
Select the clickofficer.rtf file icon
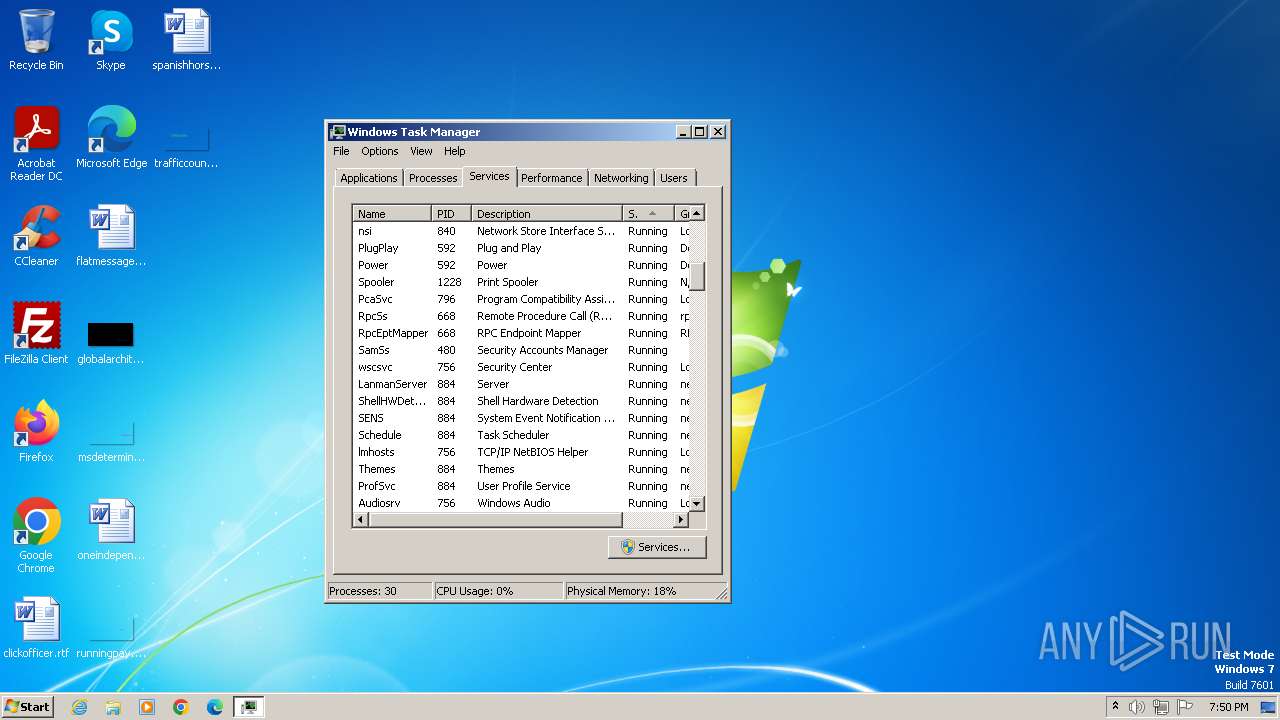[36, 628]
